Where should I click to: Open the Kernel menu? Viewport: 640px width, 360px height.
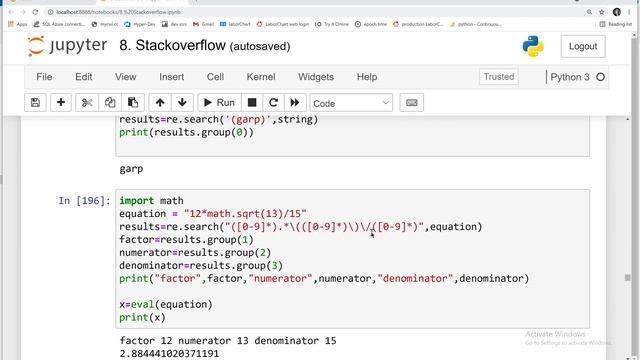261,77
